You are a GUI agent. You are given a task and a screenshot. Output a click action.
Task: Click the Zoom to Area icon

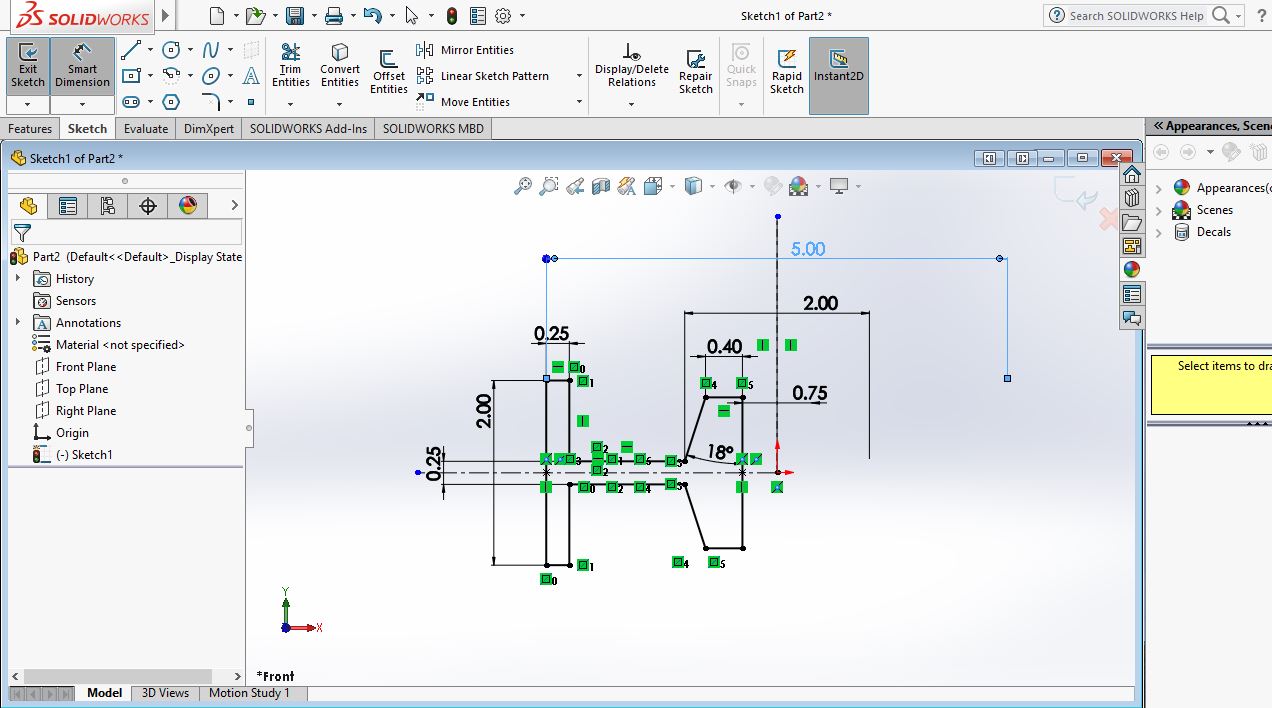[x=548, y=186]
